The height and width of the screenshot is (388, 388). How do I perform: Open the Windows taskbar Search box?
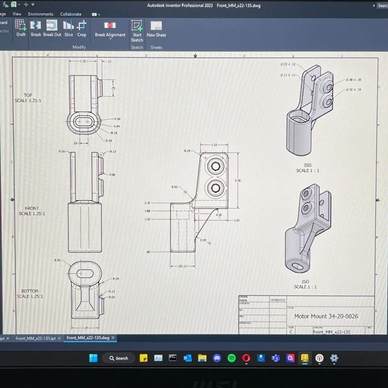click(x=119, y=358)
